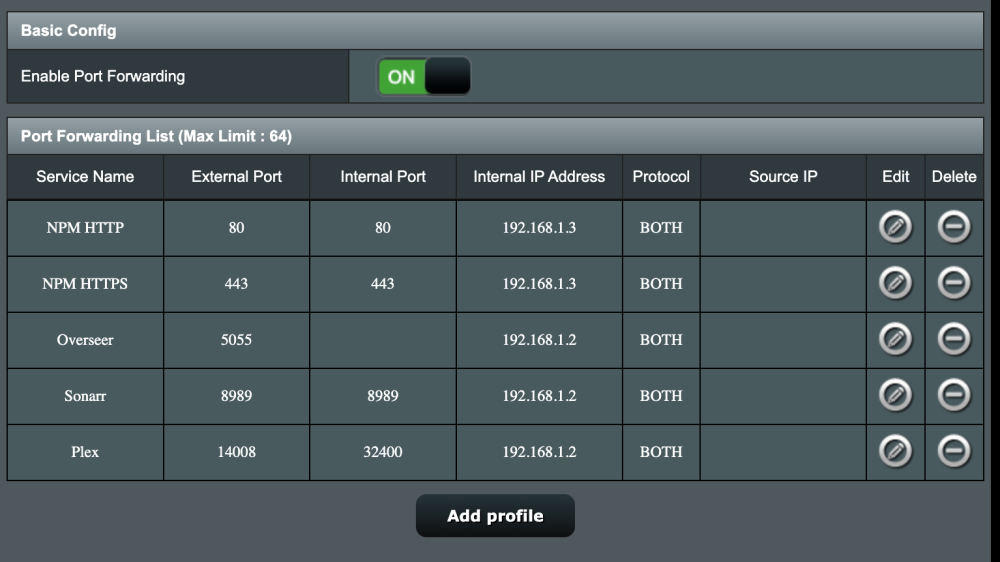Image resolution: width=1000 pixels, height=562 pixels.
Task: Edit the Sonarr forwarding rule
Action: (895, 396)
